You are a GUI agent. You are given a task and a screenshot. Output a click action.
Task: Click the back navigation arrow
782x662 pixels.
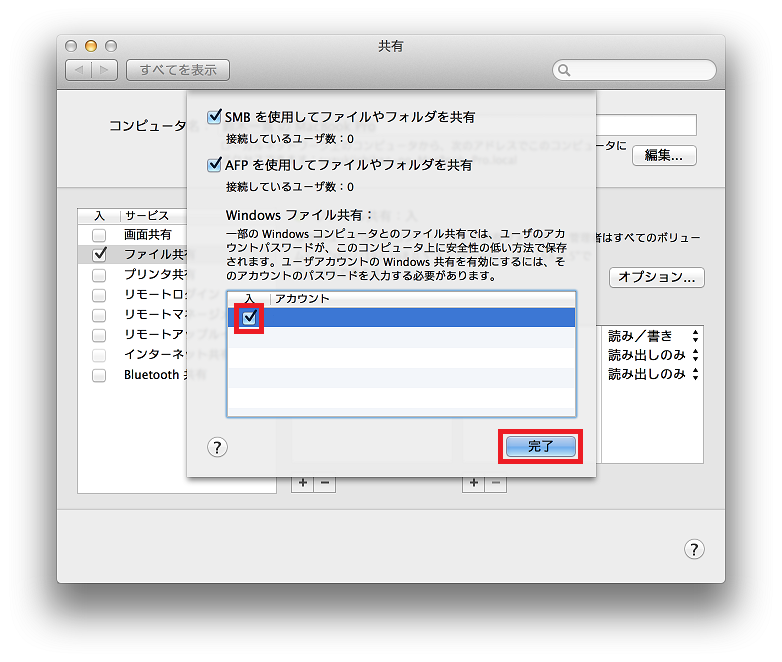point(80,70)
